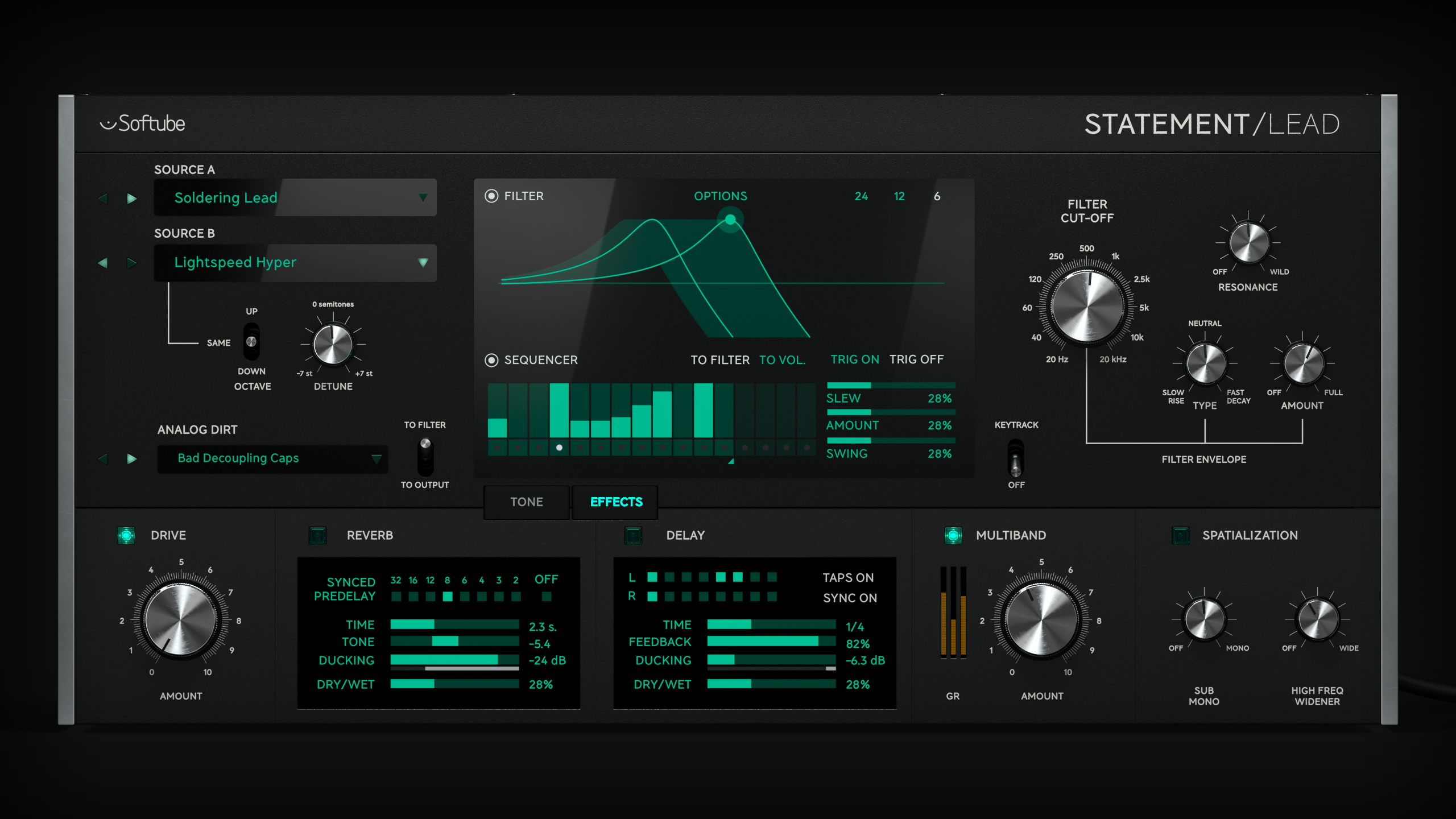Click TRIG OFF in sequencer

916,359
